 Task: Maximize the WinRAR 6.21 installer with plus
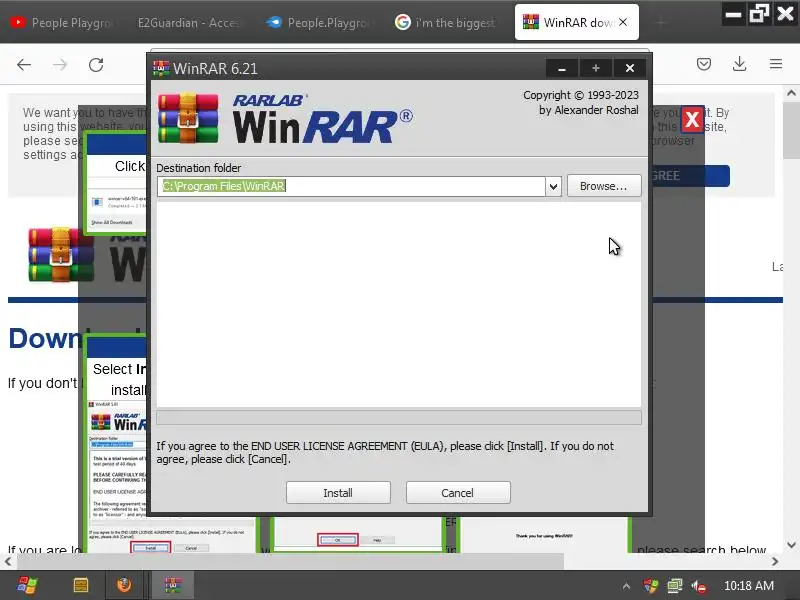pyautogui.click(x=595, y=68)
